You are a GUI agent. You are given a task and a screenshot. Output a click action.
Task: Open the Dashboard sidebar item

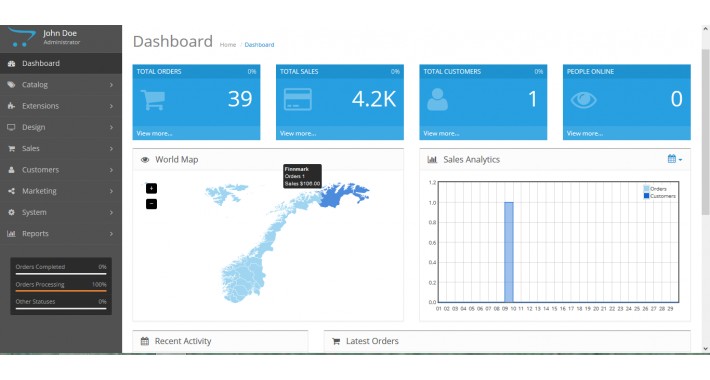[x=61, y=63]
